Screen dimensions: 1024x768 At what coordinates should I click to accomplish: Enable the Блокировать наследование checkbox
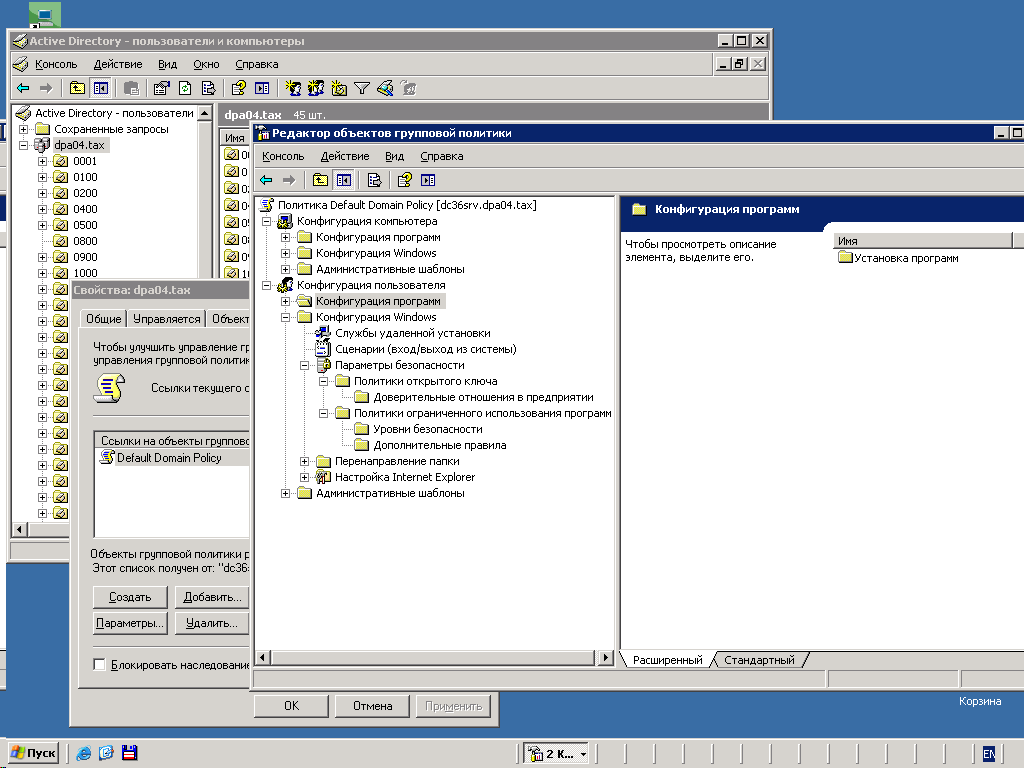pyautogui.click(x=99, y=665)
